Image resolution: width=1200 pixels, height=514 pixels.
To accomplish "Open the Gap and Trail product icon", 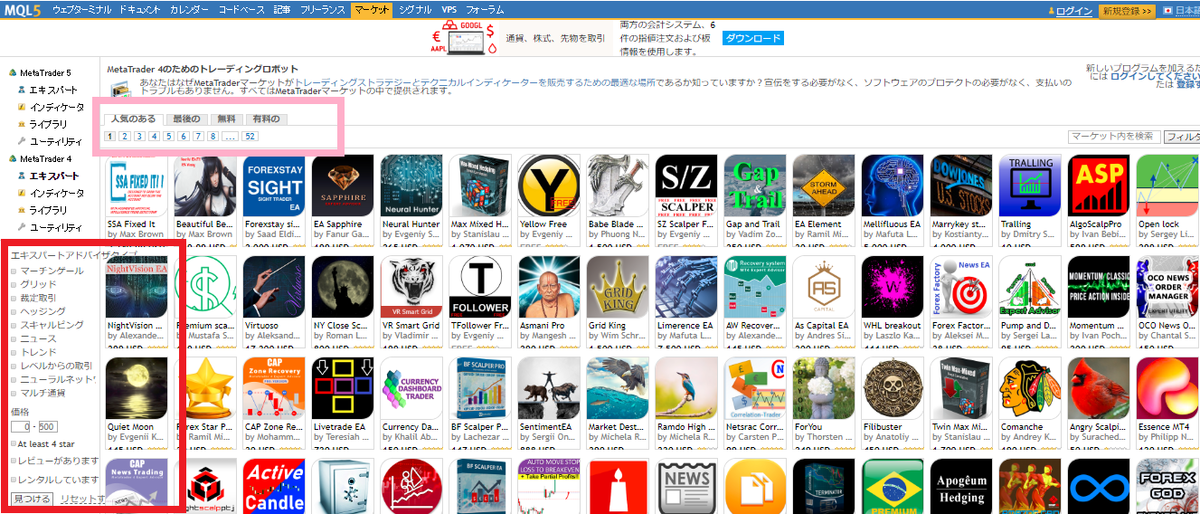I will [756, 186].
